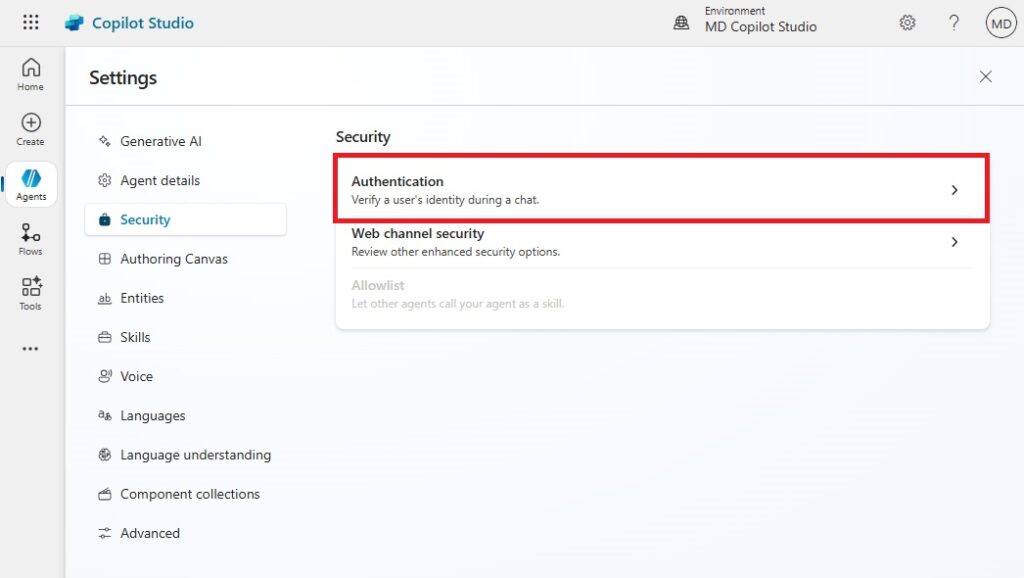Click the Settings heading
1024x578 pixels.
click(123, 78)
